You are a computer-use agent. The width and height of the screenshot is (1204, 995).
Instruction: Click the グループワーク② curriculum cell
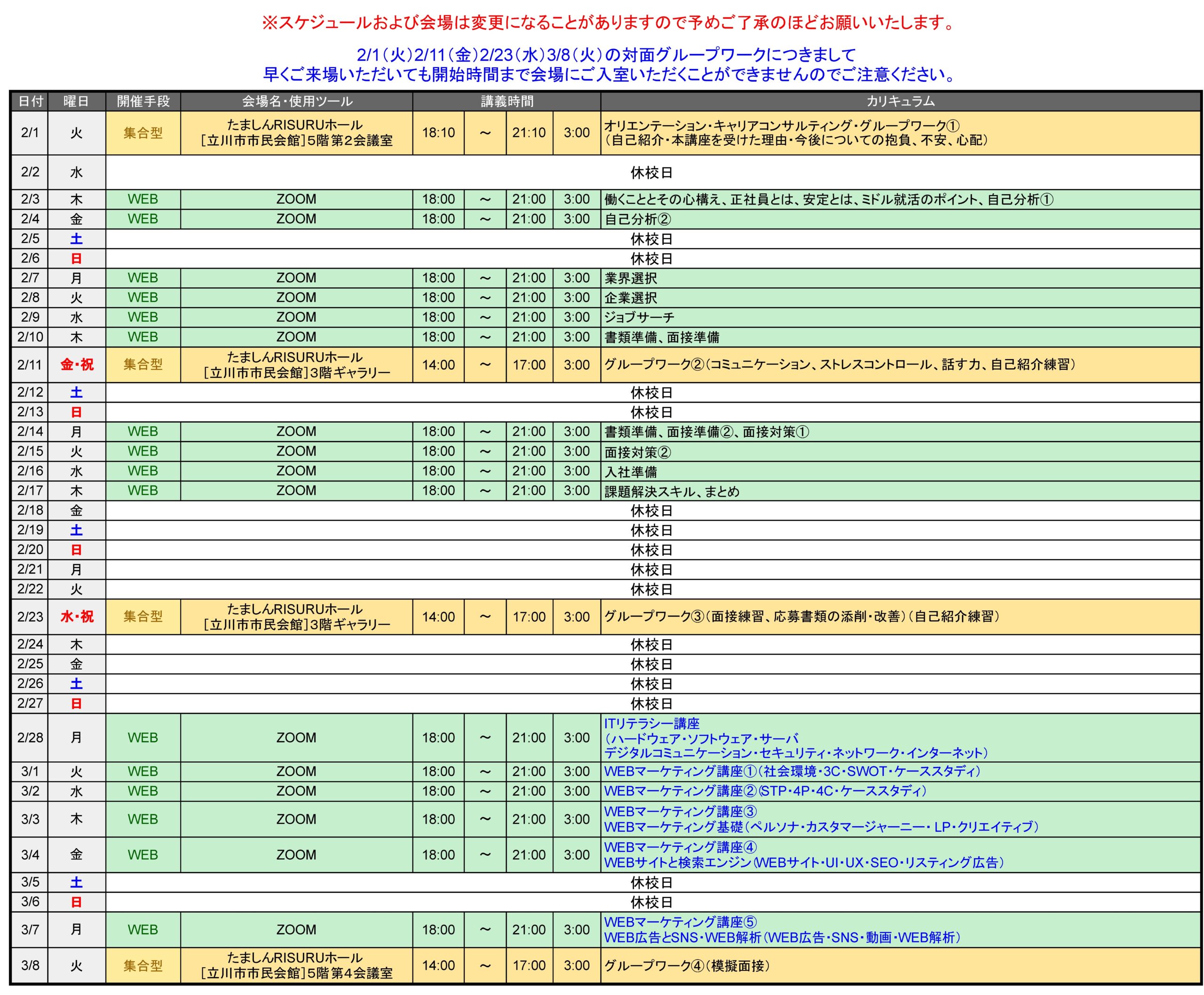(901, 364)
